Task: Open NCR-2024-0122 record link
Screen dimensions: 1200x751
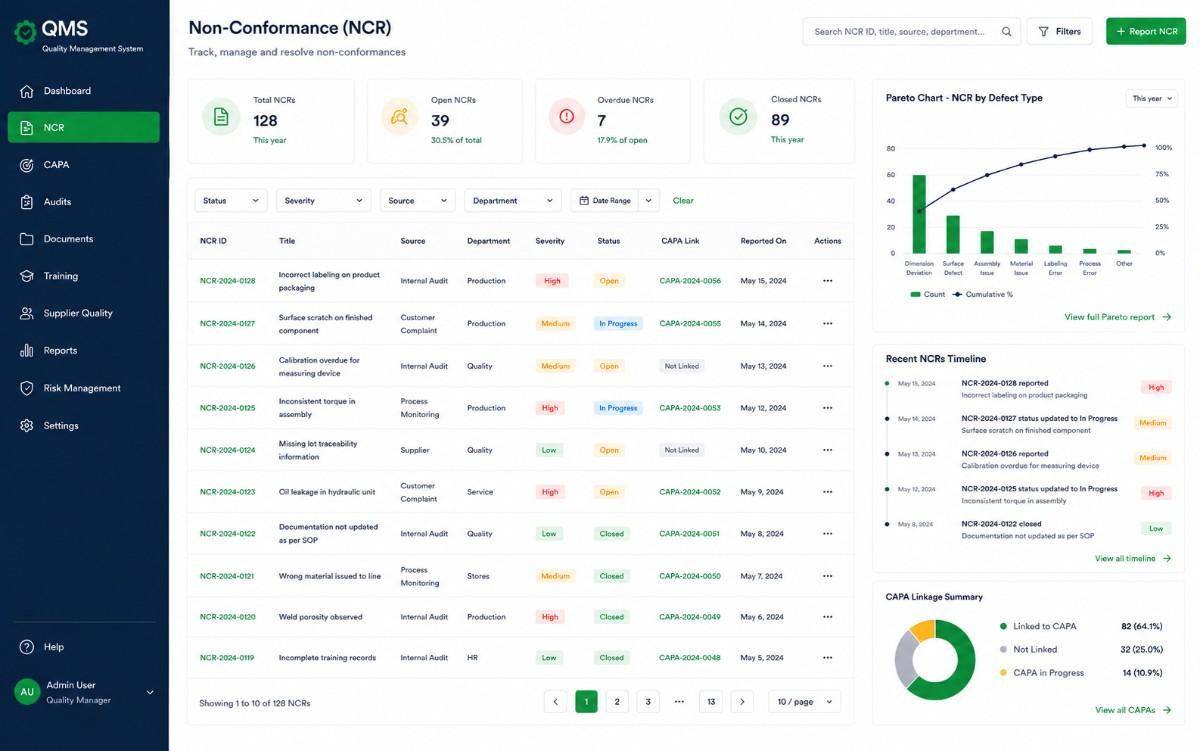Action: [x=227, y=534]
